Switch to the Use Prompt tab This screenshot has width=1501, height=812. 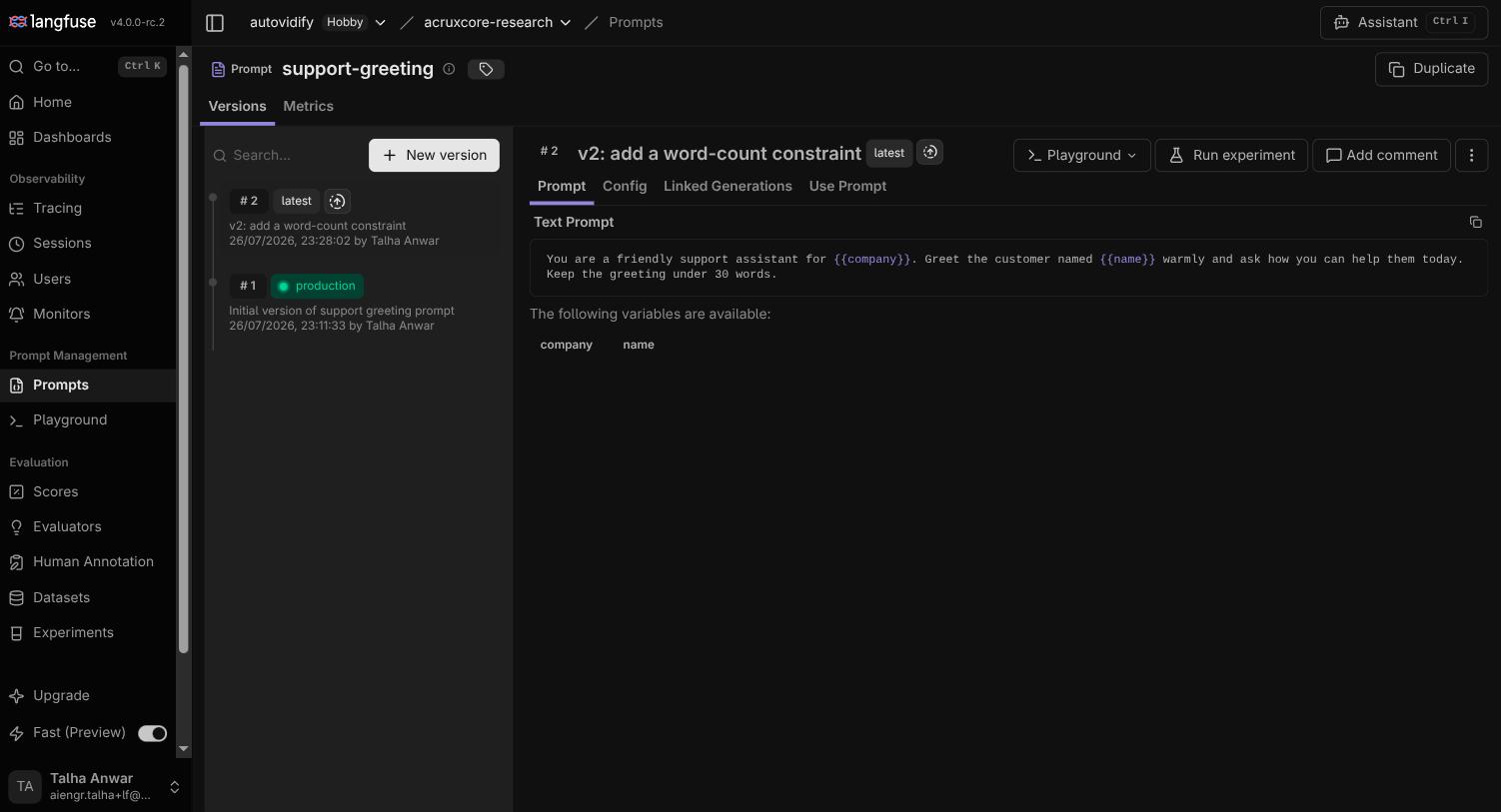[847, 186]
